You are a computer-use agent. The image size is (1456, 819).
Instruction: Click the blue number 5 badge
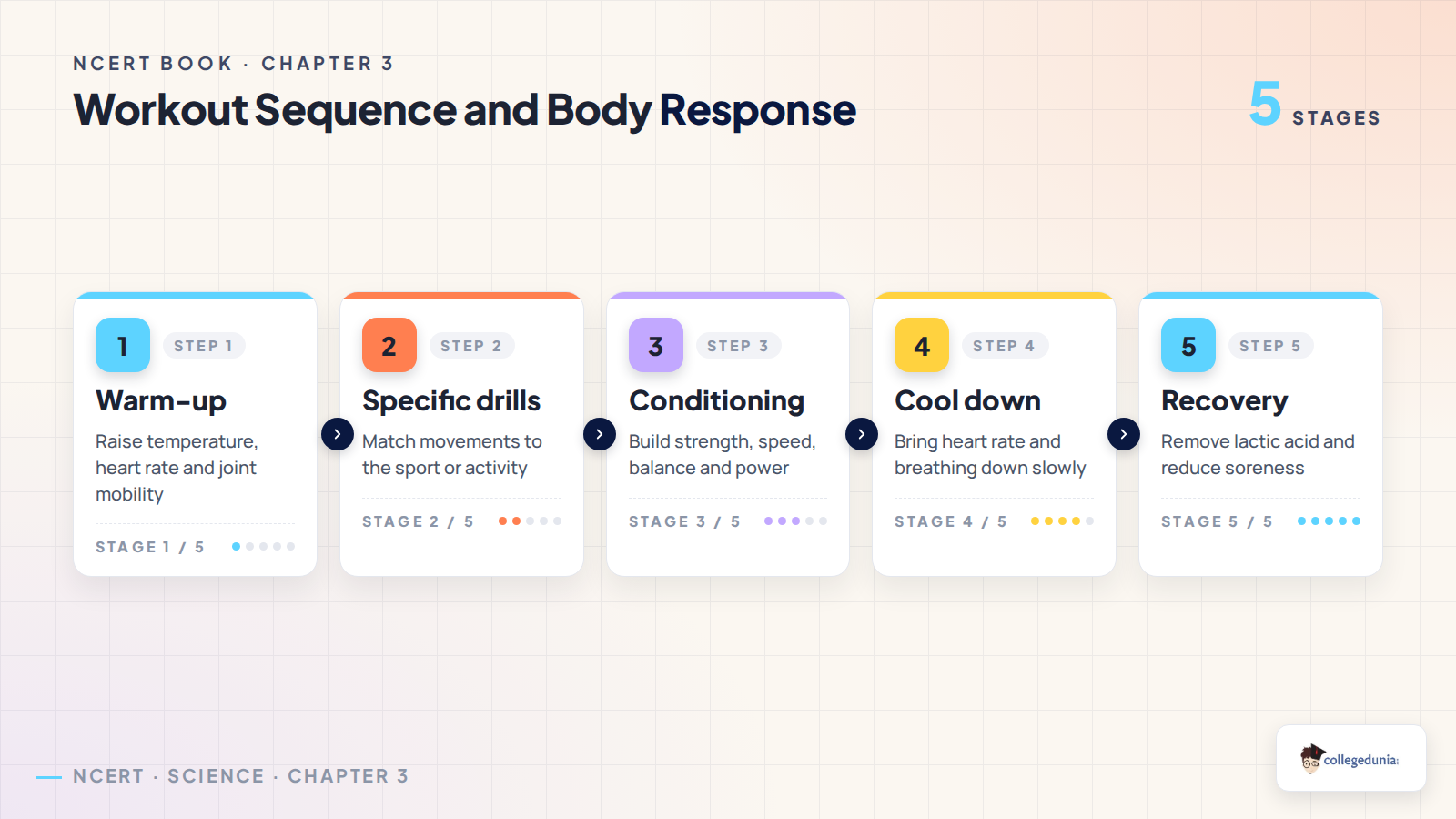point(1188,345)
